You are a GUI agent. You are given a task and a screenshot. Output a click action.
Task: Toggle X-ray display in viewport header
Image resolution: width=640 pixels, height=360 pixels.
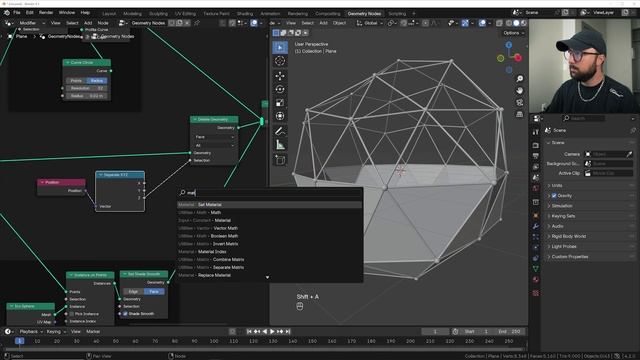click(x=499, y=23)
